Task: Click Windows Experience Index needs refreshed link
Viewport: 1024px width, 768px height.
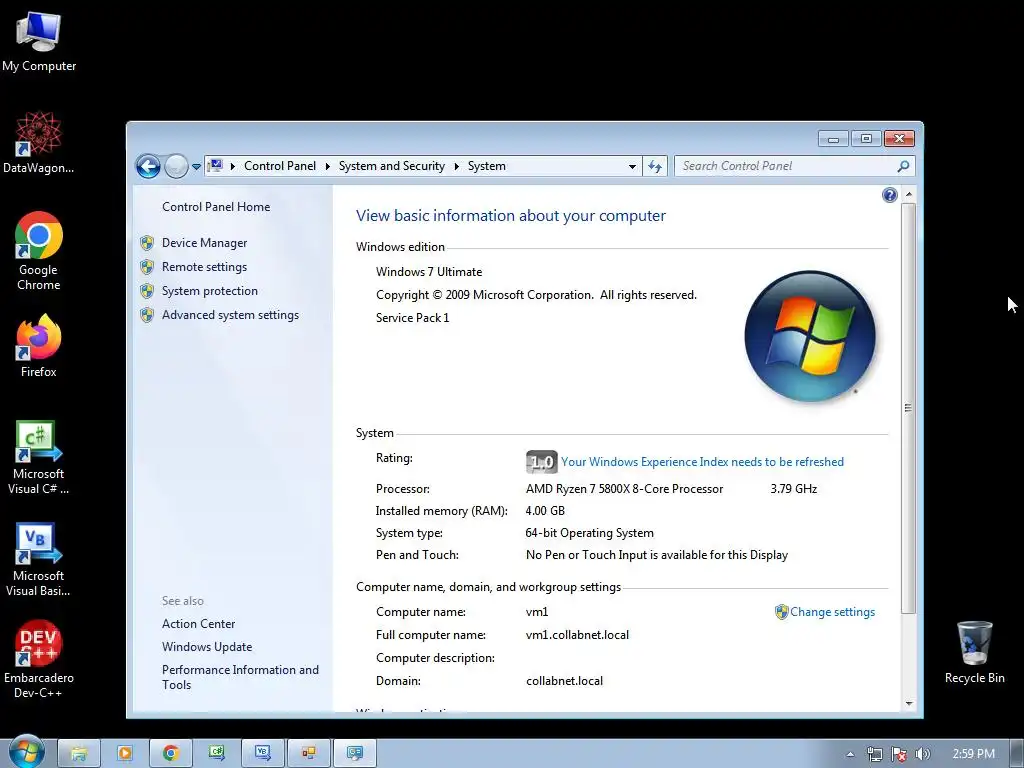Action: tap(702, 462)
